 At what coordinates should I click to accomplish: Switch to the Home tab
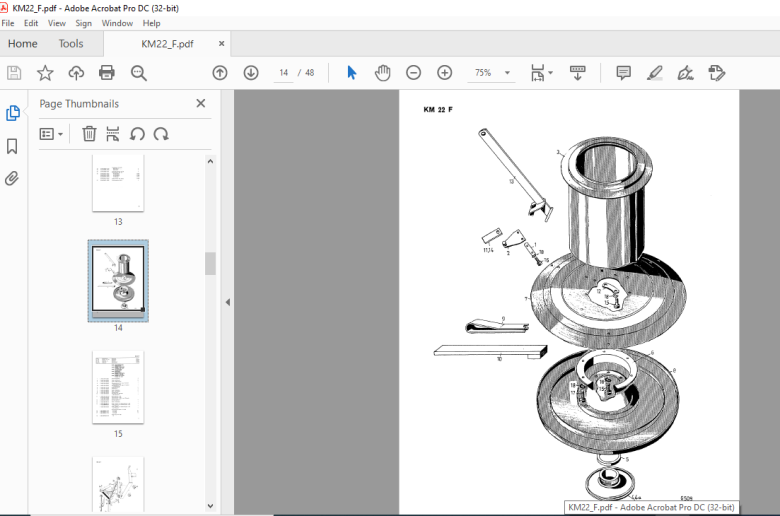22,44
